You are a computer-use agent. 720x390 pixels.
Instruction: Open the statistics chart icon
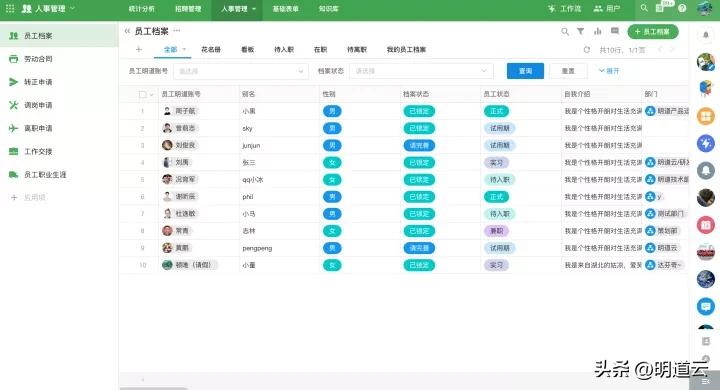(597, 31)
